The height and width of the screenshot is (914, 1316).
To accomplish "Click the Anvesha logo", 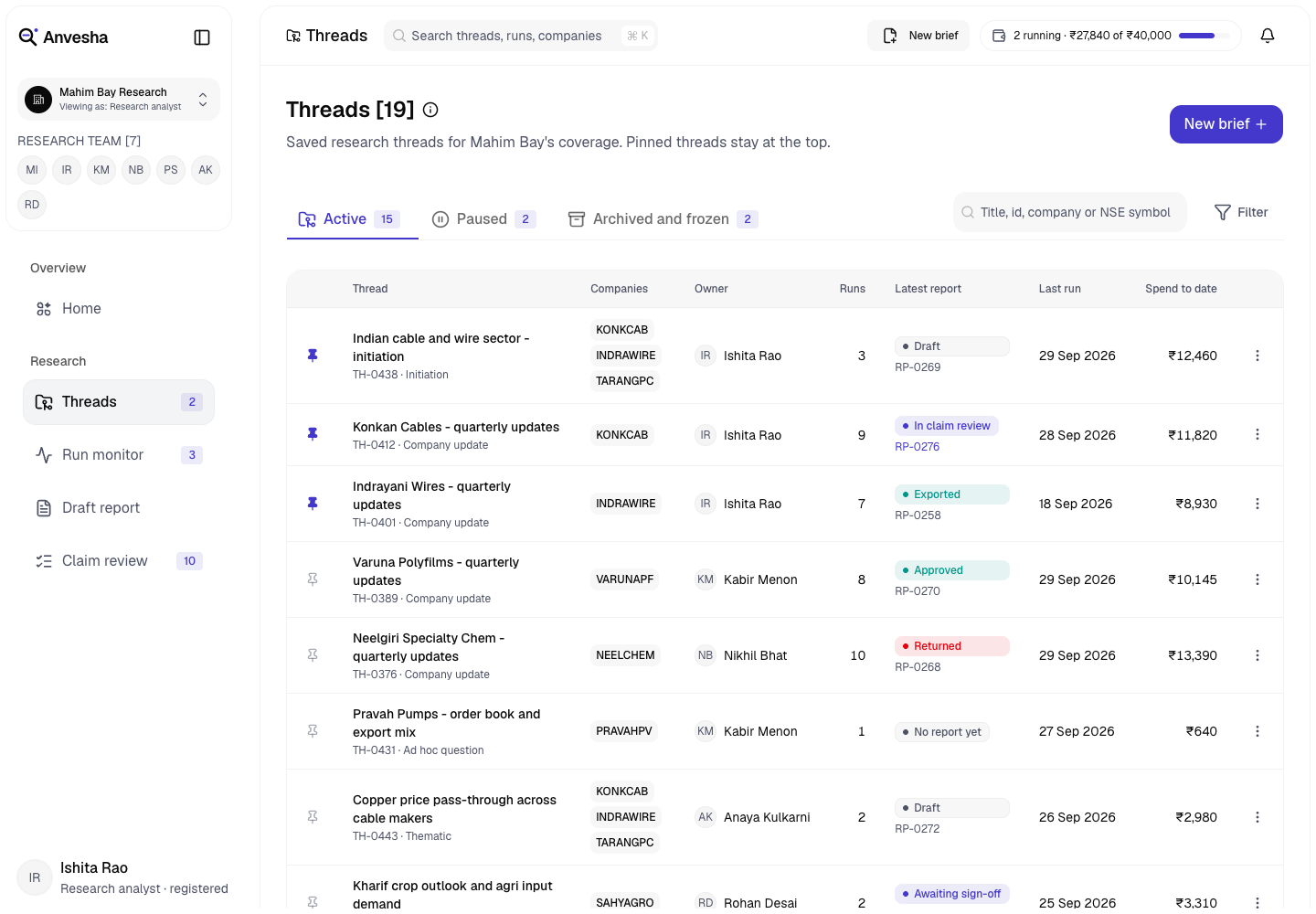I will coord(63,37).
